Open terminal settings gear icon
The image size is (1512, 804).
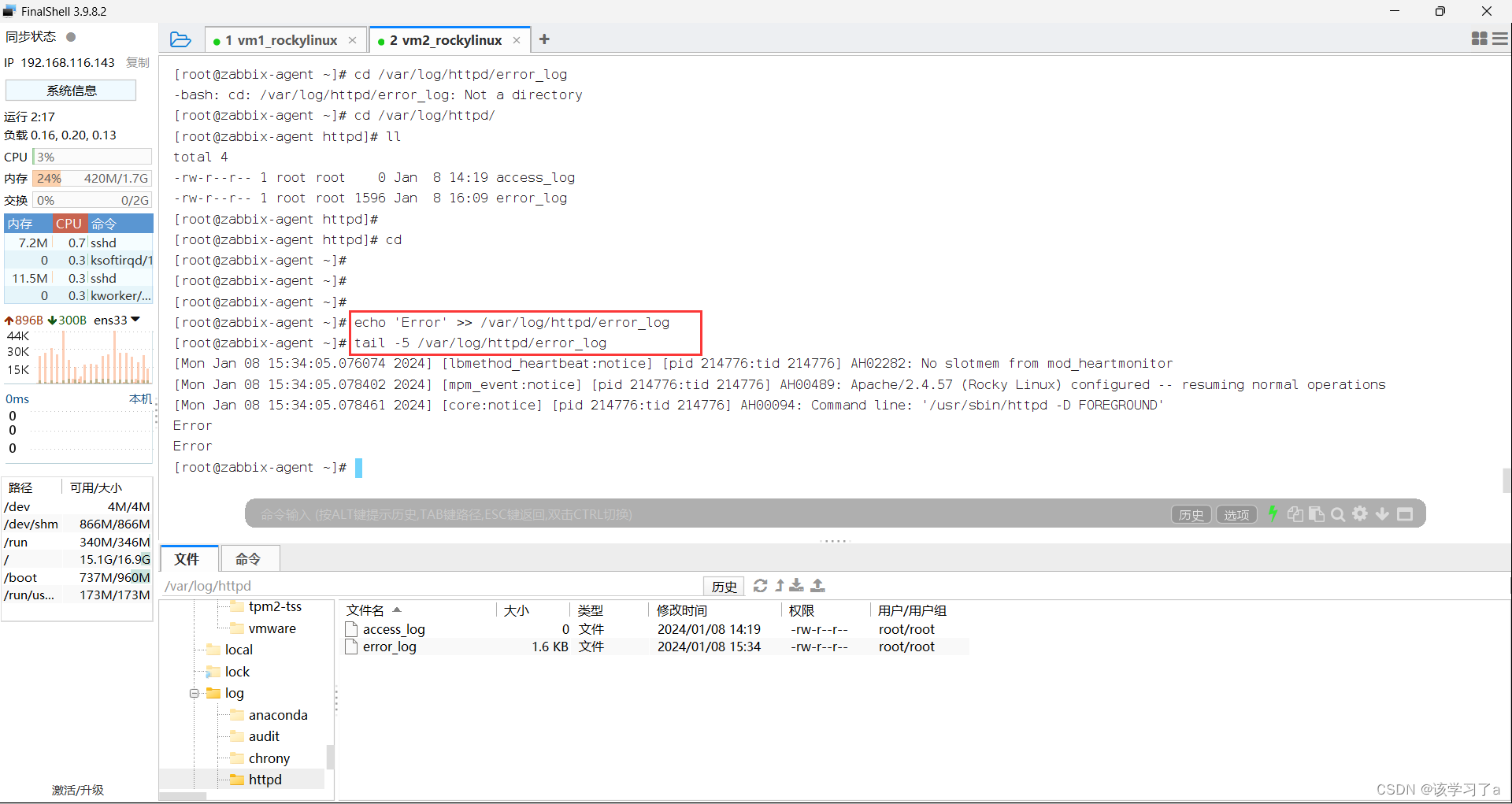coord(1360,514)
